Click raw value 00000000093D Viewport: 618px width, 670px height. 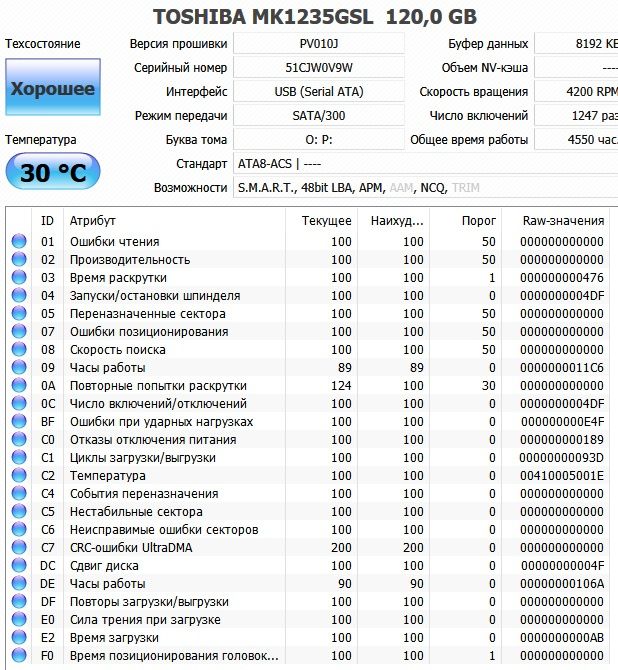point(562,458)
